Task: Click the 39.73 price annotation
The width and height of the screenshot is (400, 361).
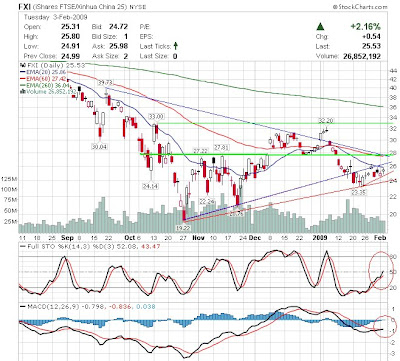Action: [105, 82]
